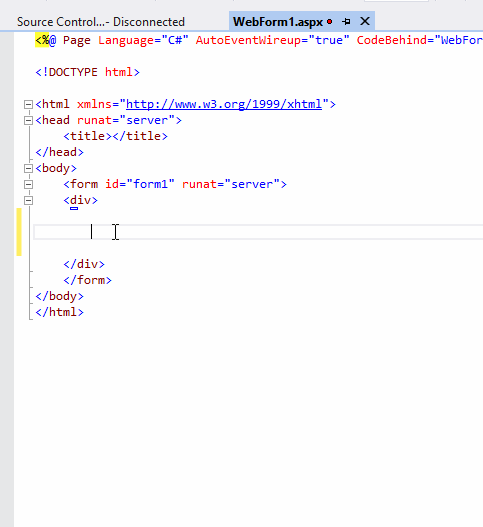Screen dimensions: 483x527
Task: Click the Language attribute in Page directive
Action: point(126,40)
